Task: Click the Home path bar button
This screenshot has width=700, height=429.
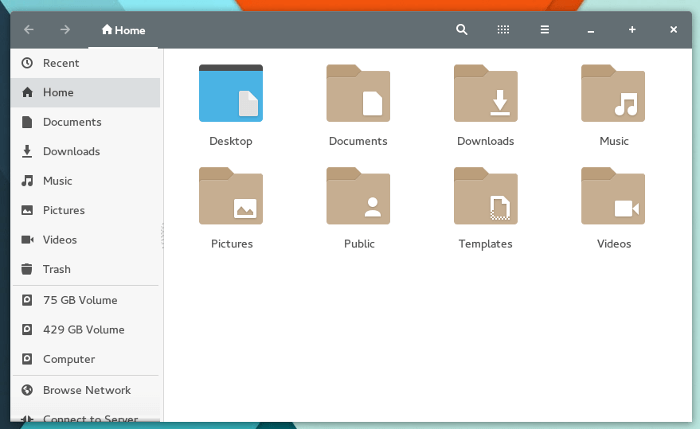Action: pyautogui.click(x=123, y=30)
